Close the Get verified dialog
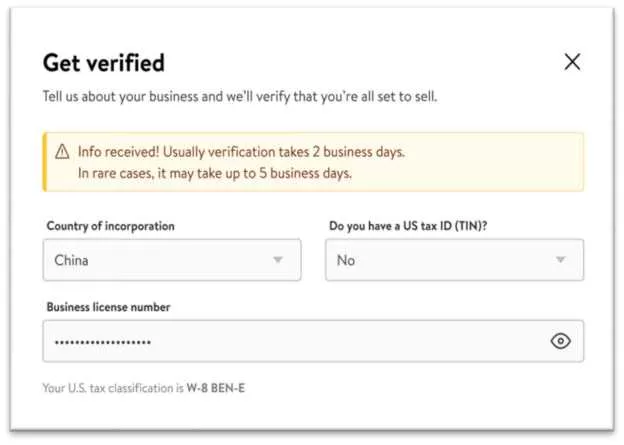The height and width of the screenshot is (445, 624). click(x=572, y=62)
